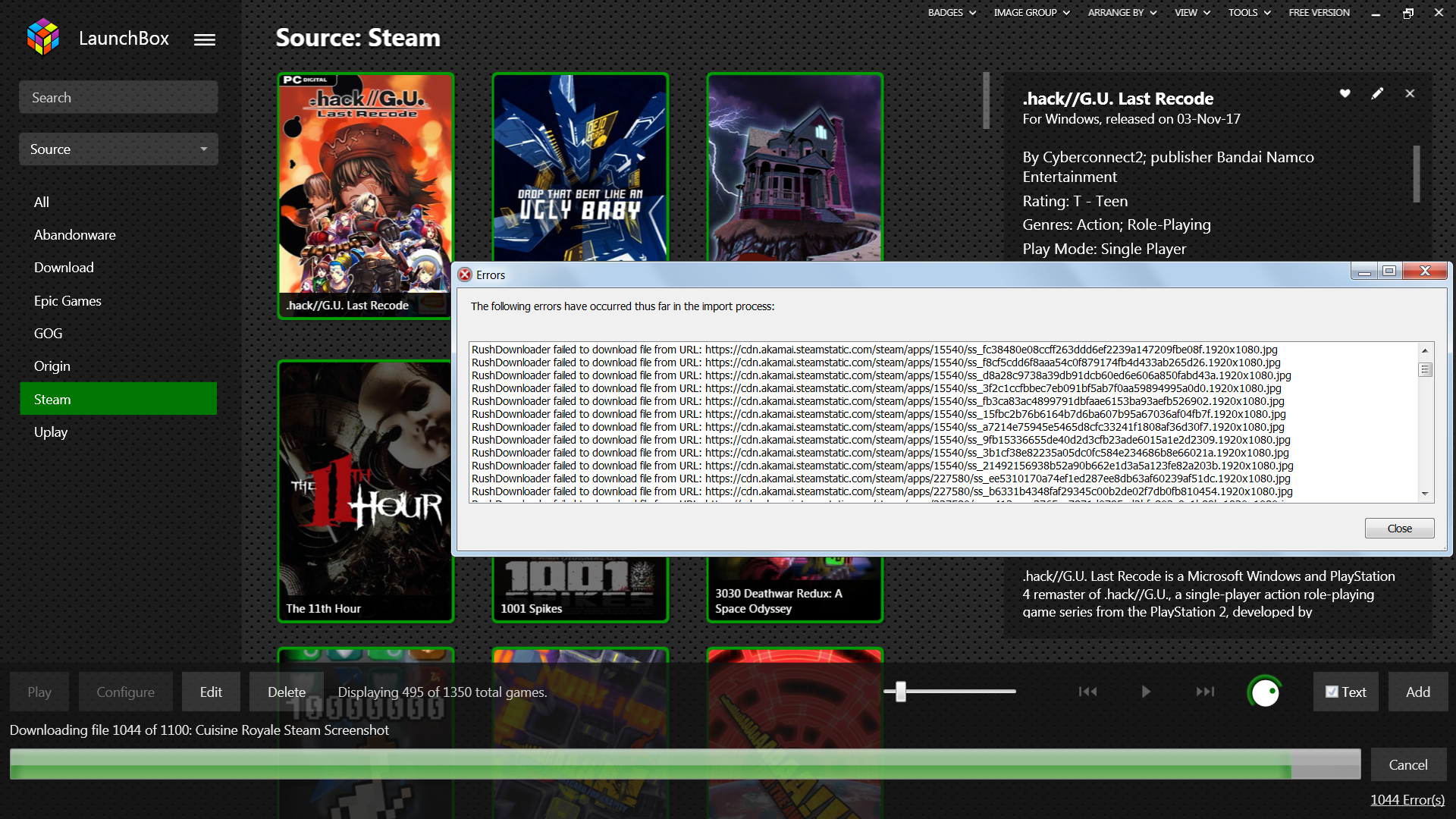The width and height of the screenshot is (1456, 819).
Task: Click the green circular volume knob
Action: click(1265, 692)
